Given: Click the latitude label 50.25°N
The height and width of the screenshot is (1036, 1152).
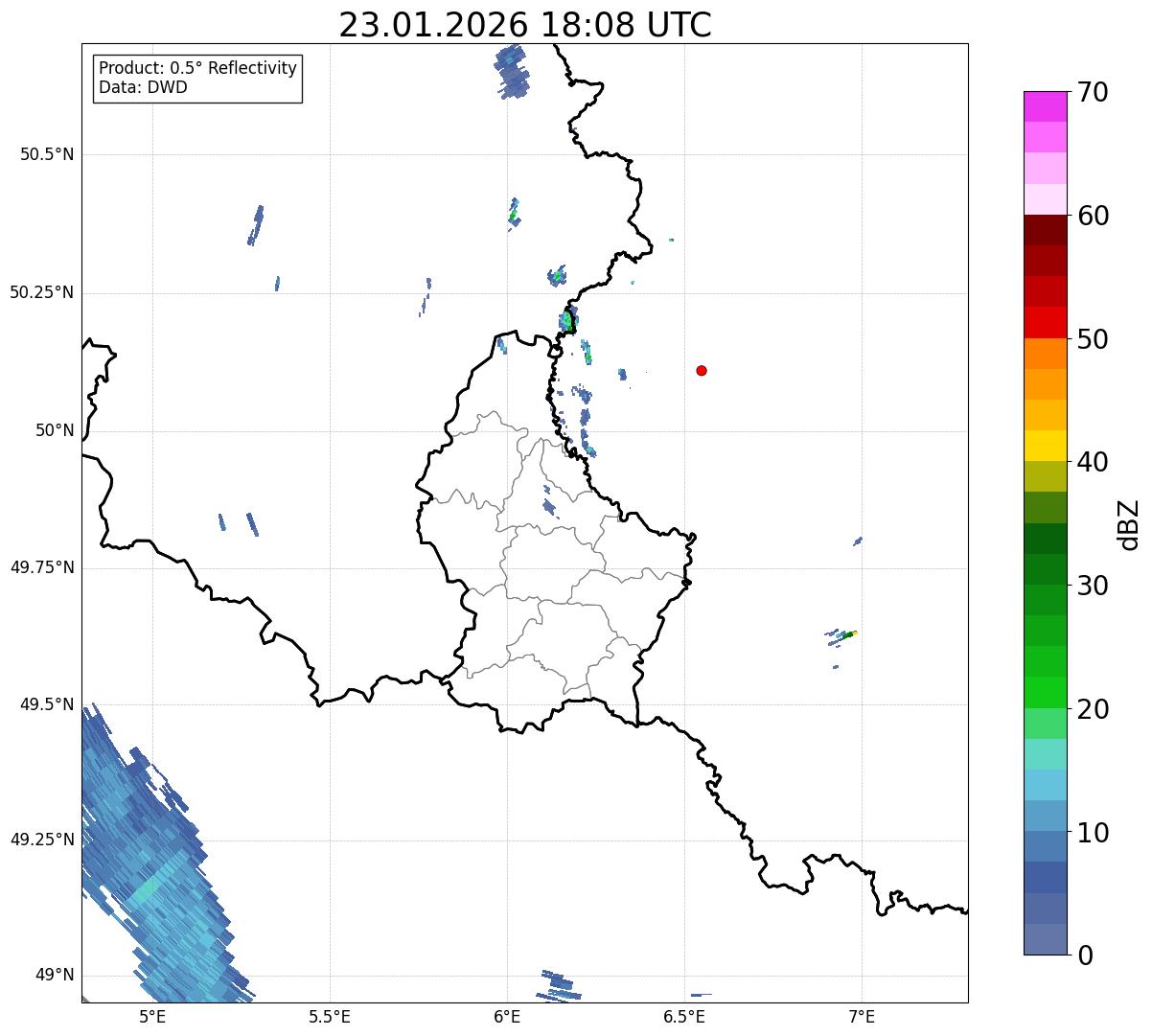Looking at the screenshot, I should pyautogui.click(x=41, y=292).
